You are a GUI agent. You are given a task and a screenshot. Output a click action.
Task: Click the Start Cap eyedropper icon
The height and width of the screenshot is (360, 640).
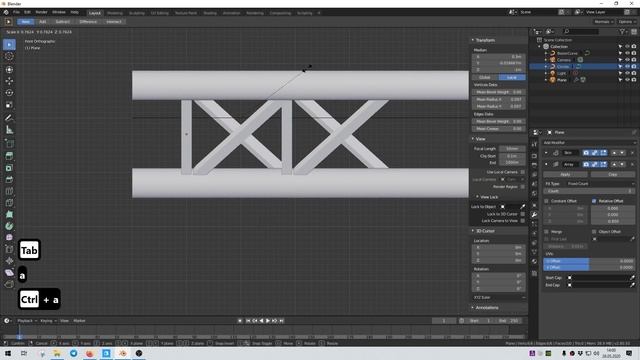click(x=632, y=278)
